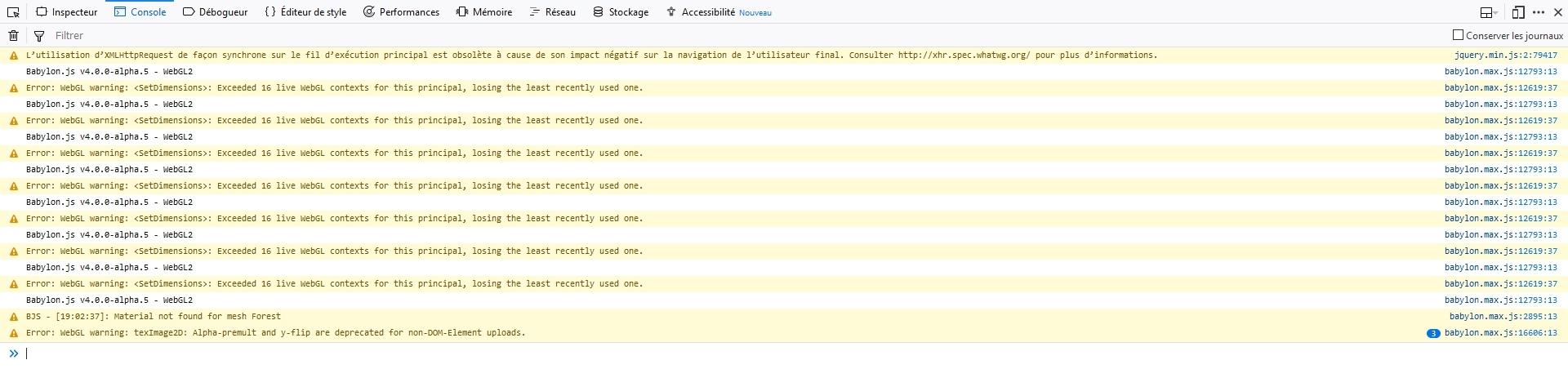Open the jquery.min.js:2:79417 source link
This screenshot has height=378, width=1568.
point(1506,56)
